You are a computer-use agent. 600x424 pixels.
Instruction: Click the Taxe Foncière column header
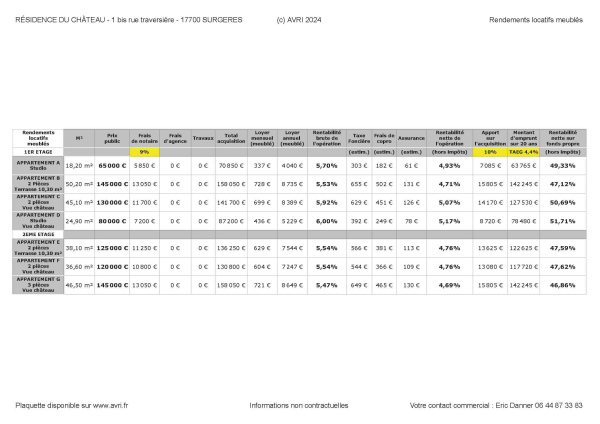(360, 137)
